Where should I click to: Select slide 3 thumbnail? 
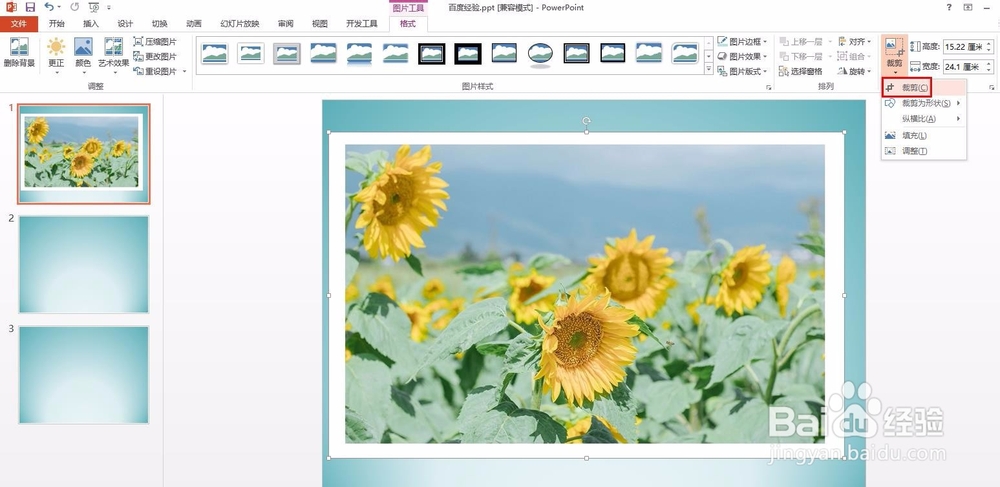point(84,375)
